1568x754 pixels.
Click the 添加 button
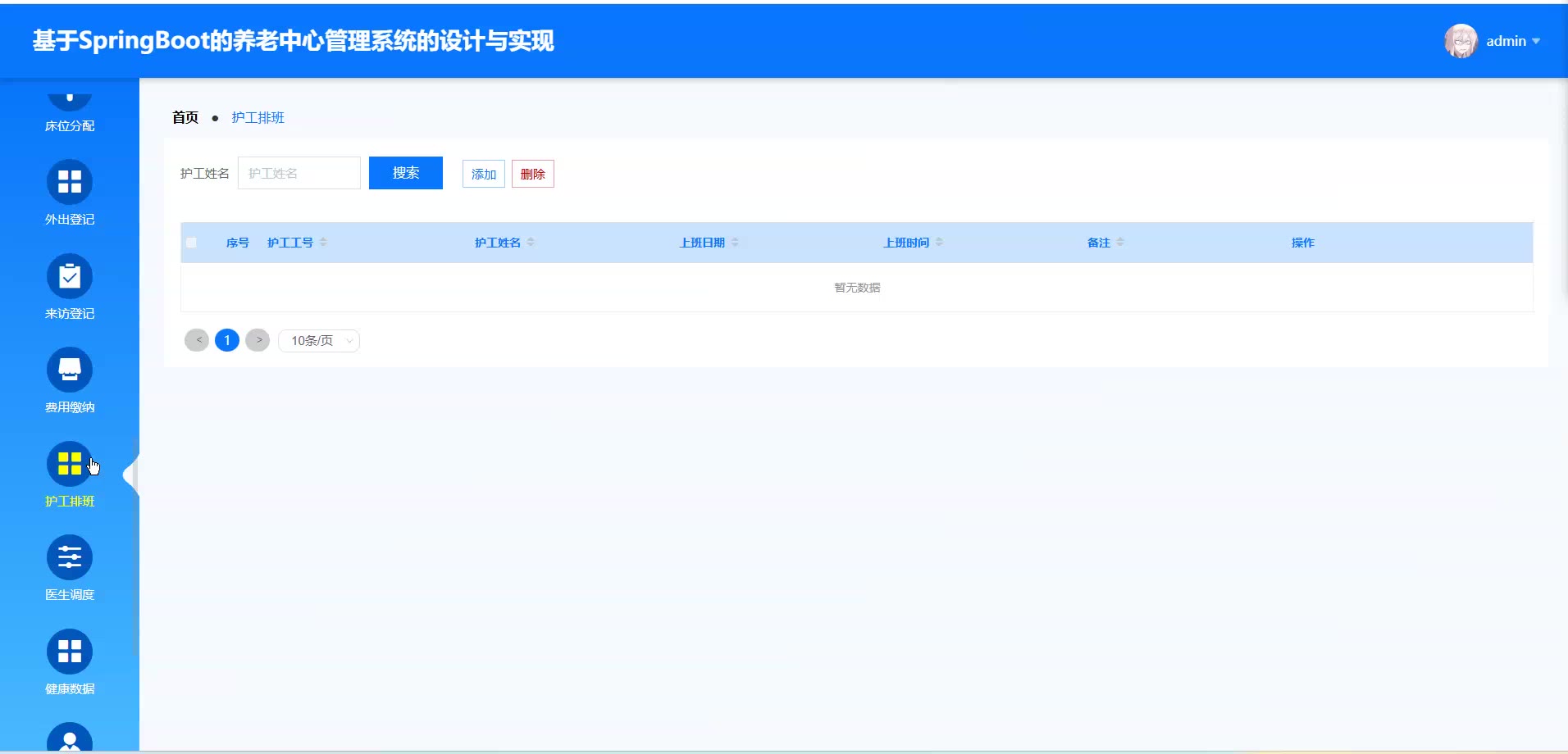(484, 174)
